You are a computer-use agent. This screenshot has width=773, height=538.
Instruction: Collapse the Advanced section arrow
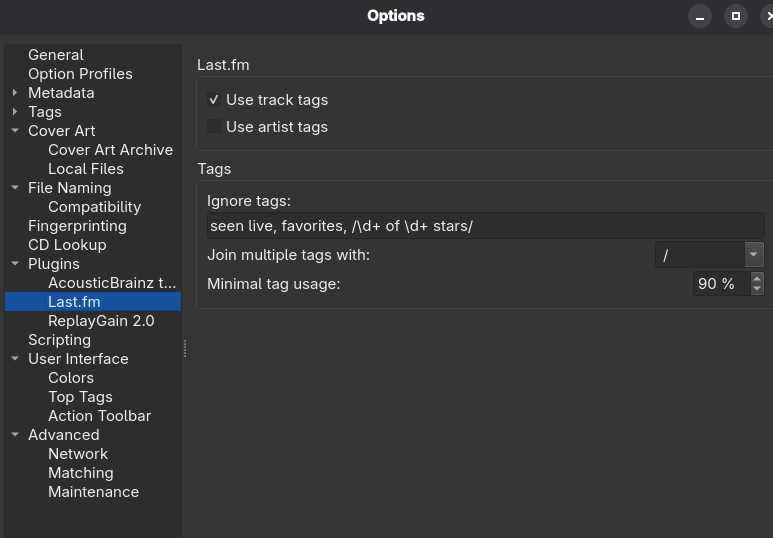coord(15,435)
